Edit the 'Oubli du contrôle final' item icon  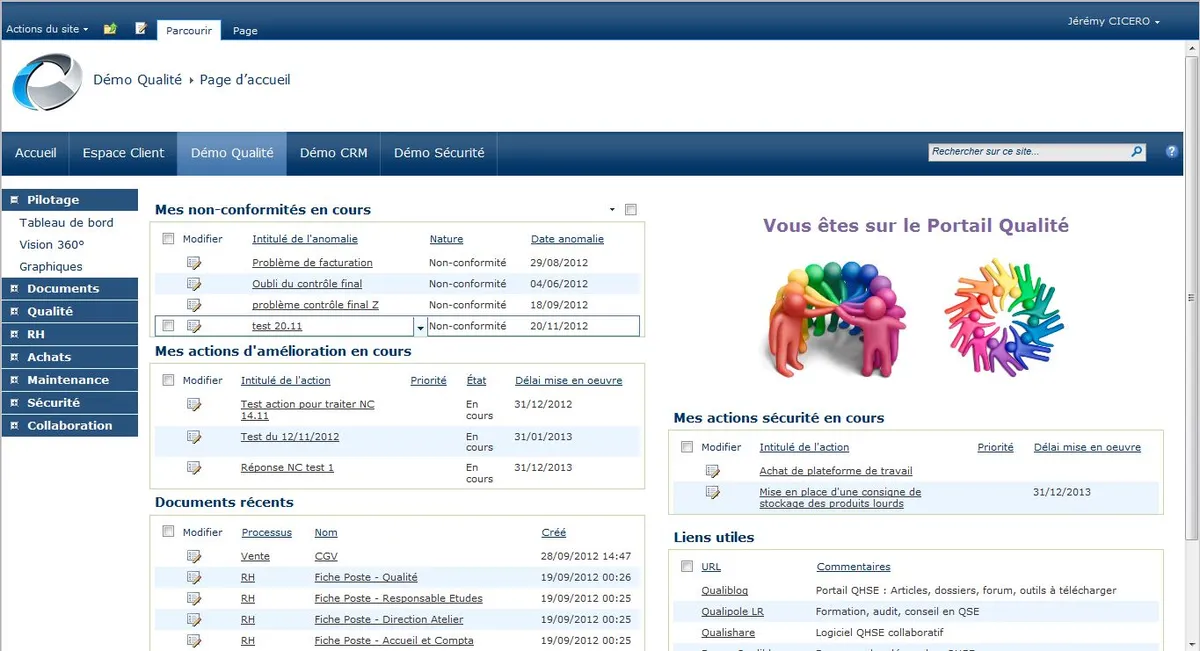click(194, 284)
